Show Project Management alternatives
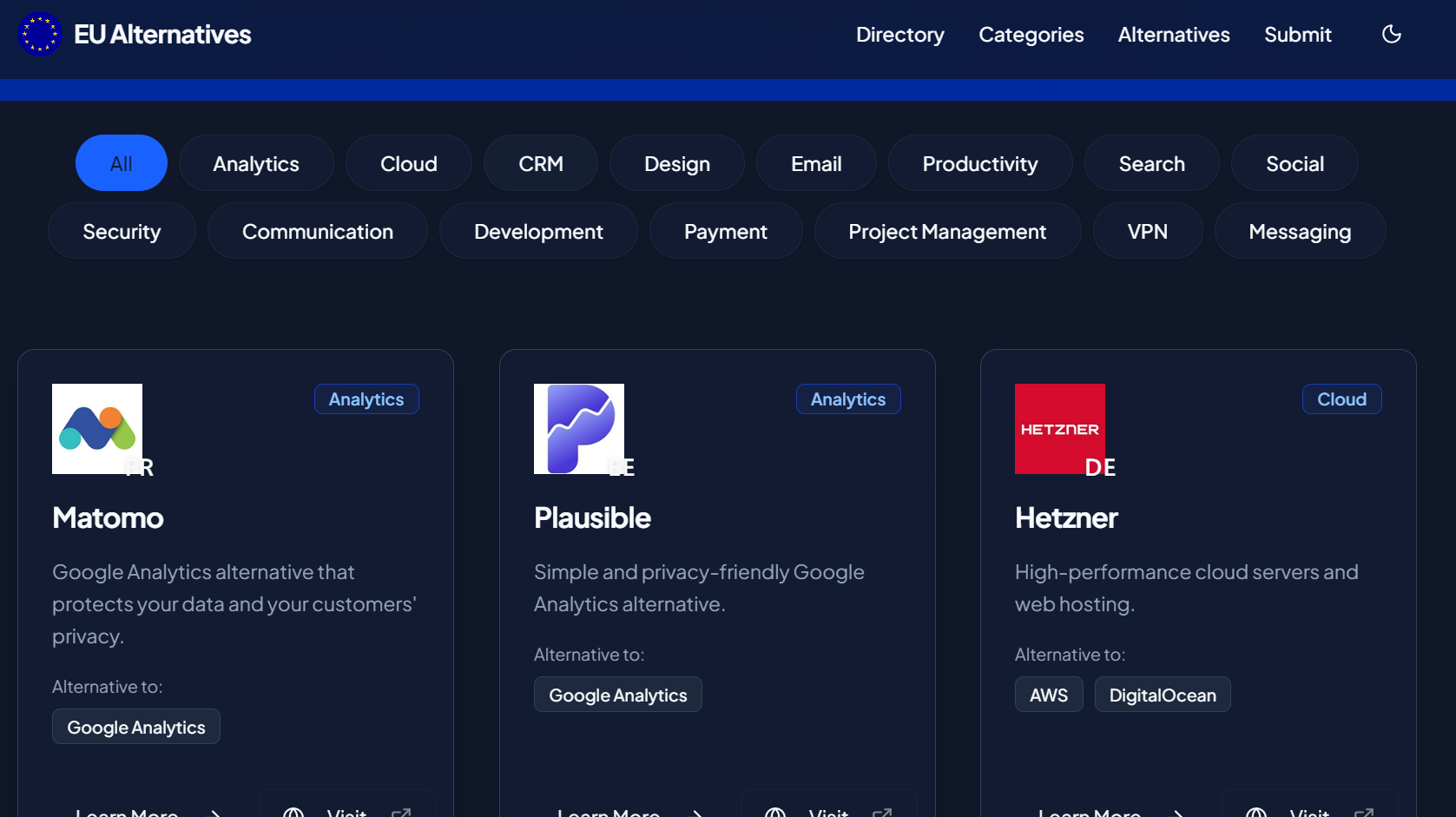 [x=947, y=231]
